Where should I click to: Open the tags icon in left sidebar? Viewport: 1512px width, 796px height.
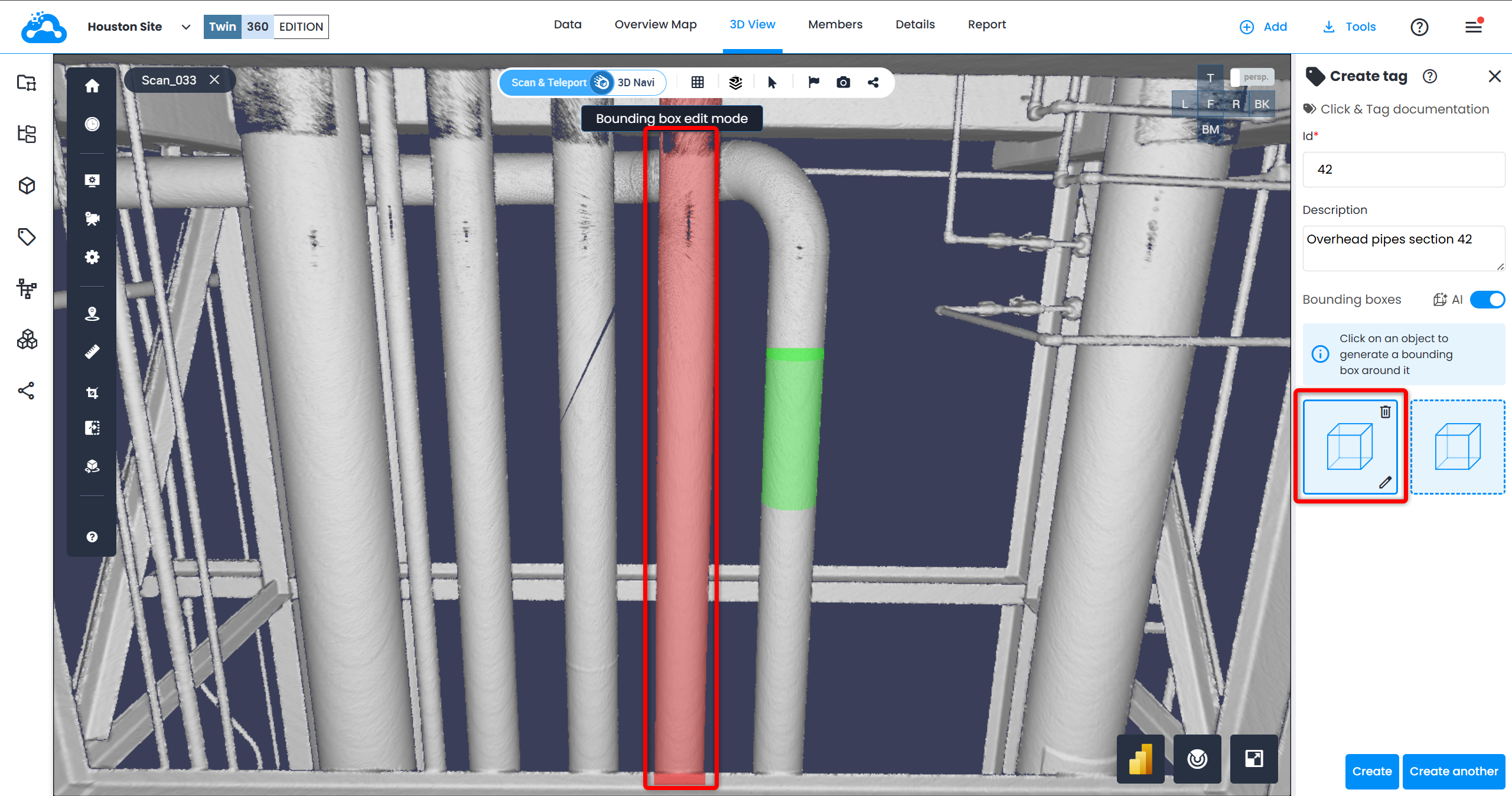point(27,237)
